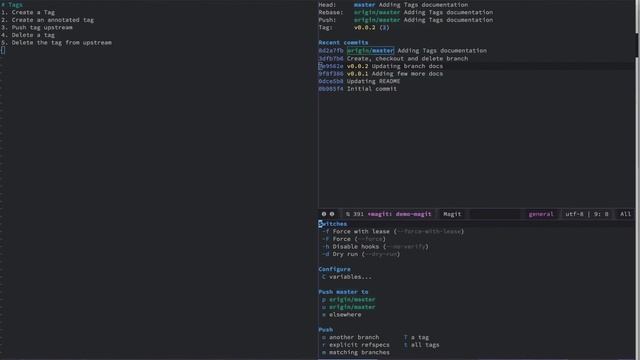Select push explicit refspecs
This screenshot has height=360, width=640.
pyautogui.click(x=356, y=345)
